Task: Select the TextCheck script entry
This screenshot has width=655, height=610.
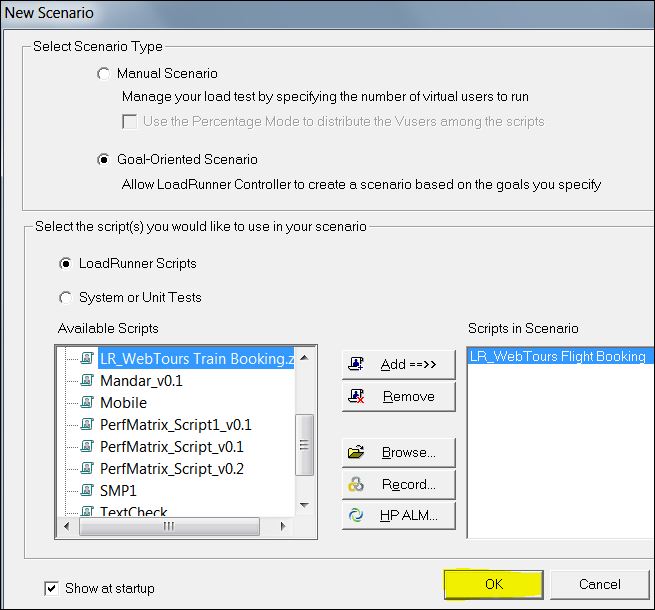Action: (133, 511)
